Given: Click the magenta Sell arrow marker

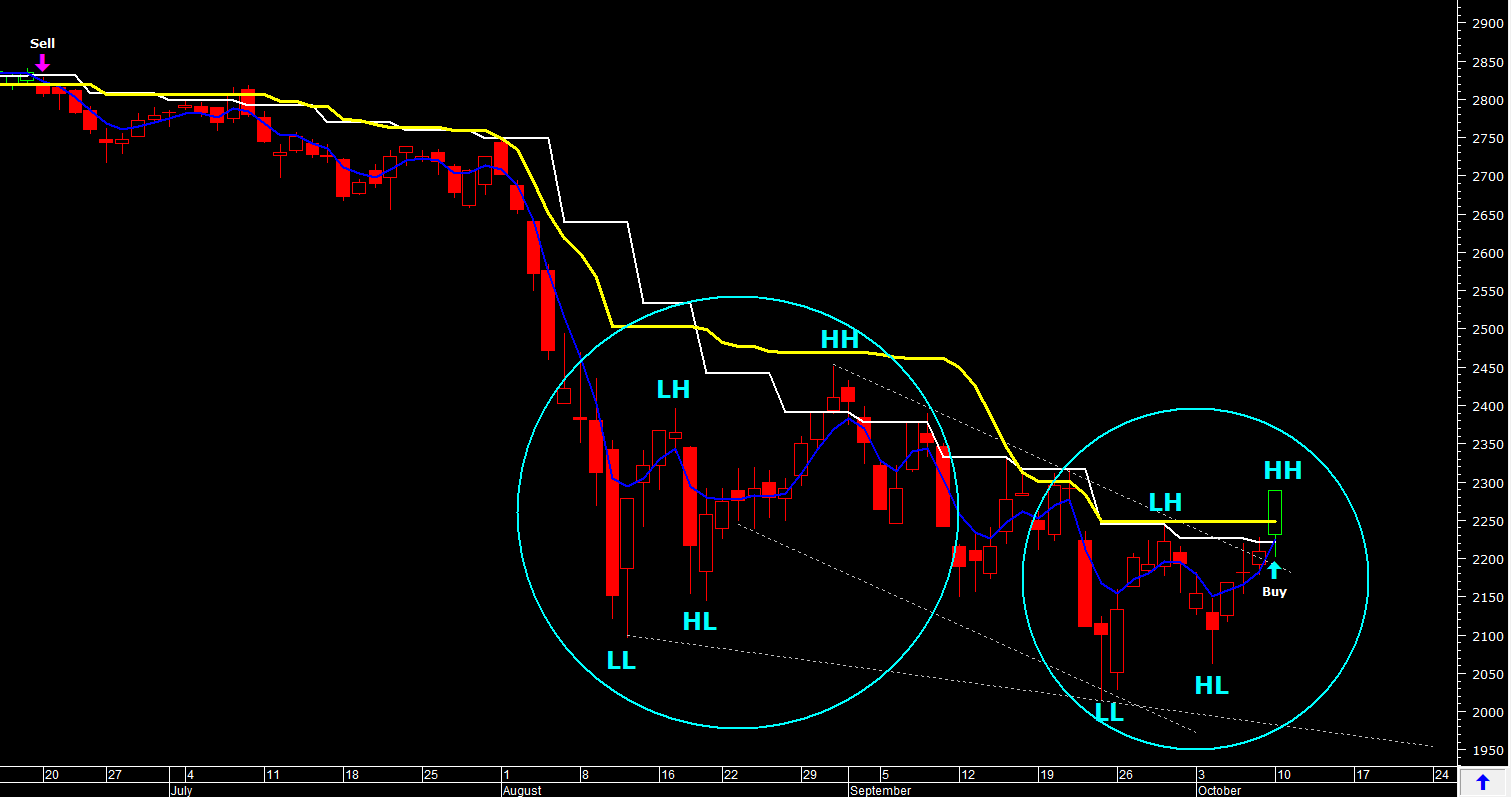Looking at the screenshot, I should point(42,62).
